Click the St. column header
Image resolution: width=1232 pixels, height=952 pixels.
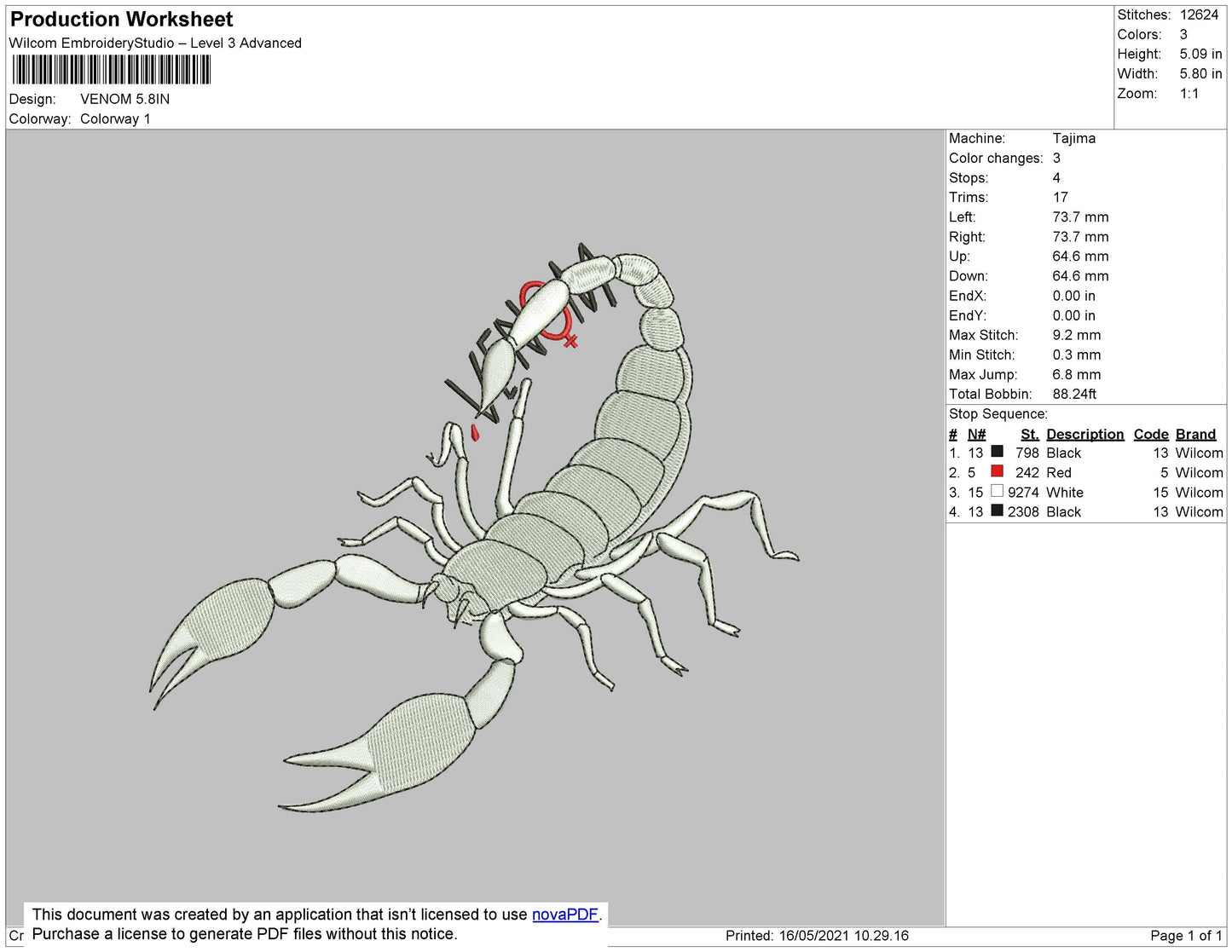(1029, 434)
